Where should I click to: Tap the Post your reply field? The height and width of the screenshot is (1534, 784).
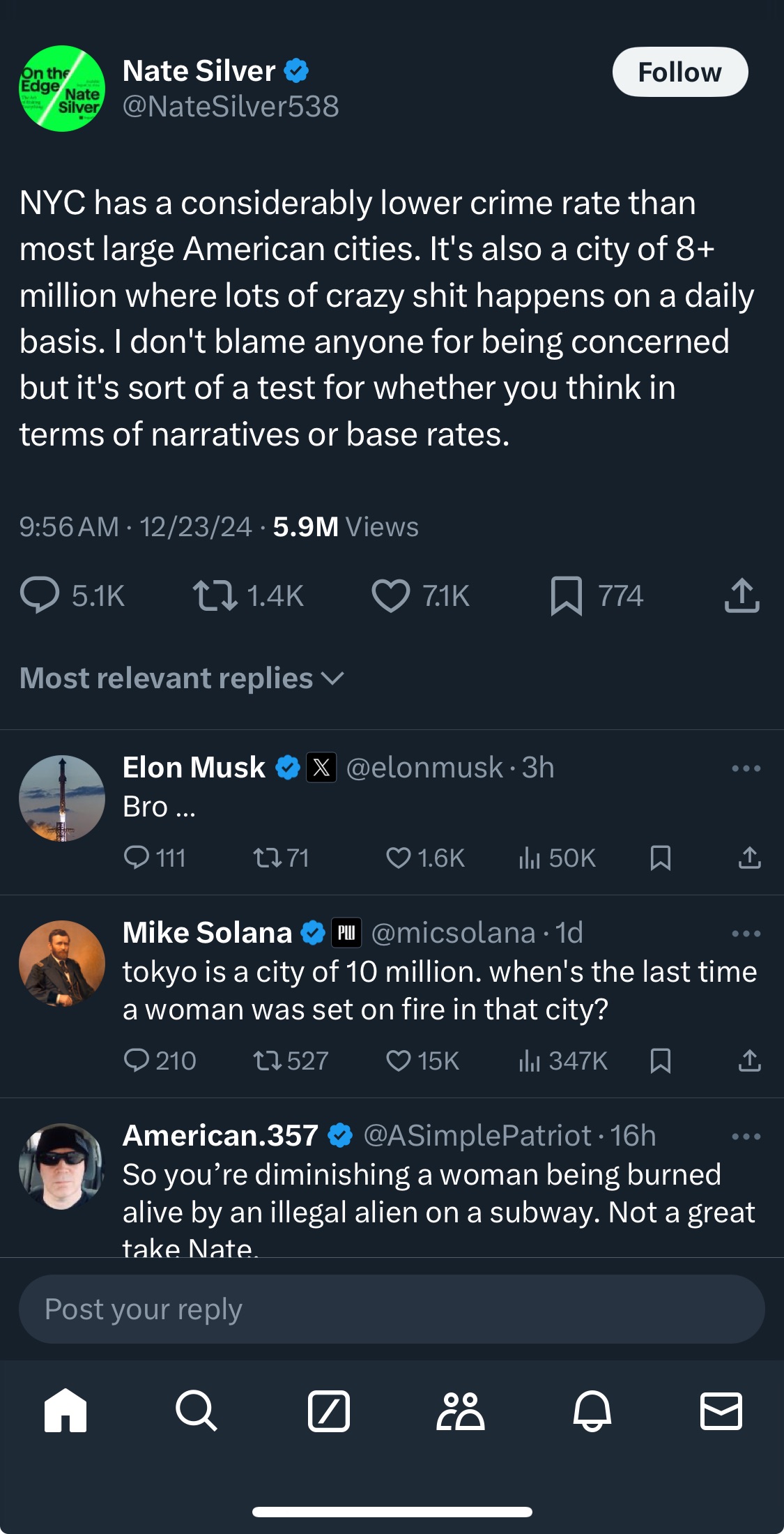point(392,1309)
